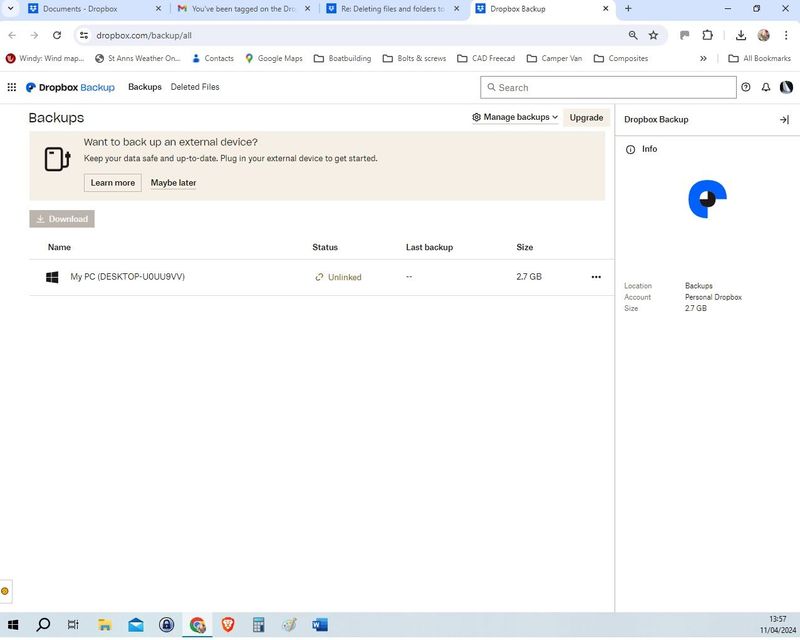This screenshot has height=640, width=800.
Task: Expand the tab search chevron
Action: 10,8
